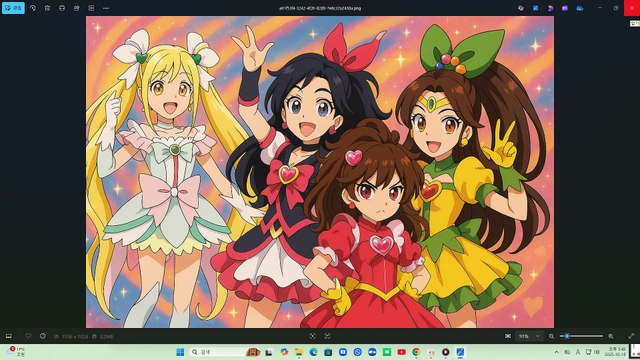The width and height of the screenshot is (640, 360).
Task: Open OneDrive cloud icon in the title bar
Action: click(580, 8)
